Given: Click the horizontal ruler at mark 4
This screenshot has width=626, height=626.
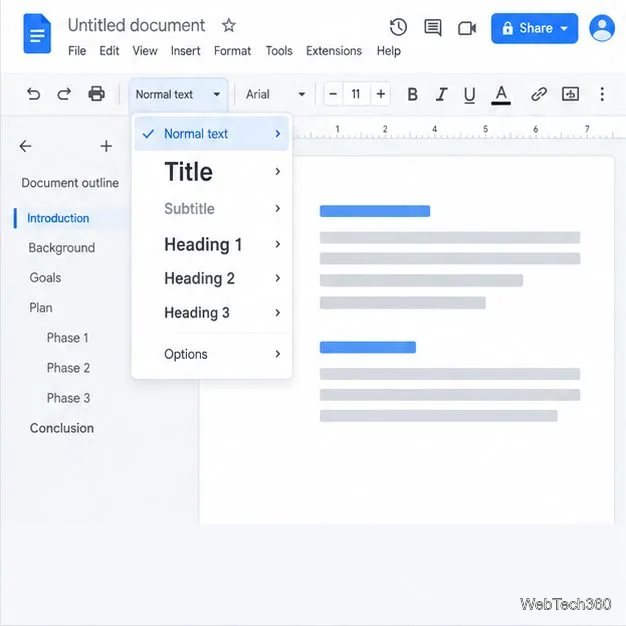Looking at the screenshot, I should pos(434,130).
